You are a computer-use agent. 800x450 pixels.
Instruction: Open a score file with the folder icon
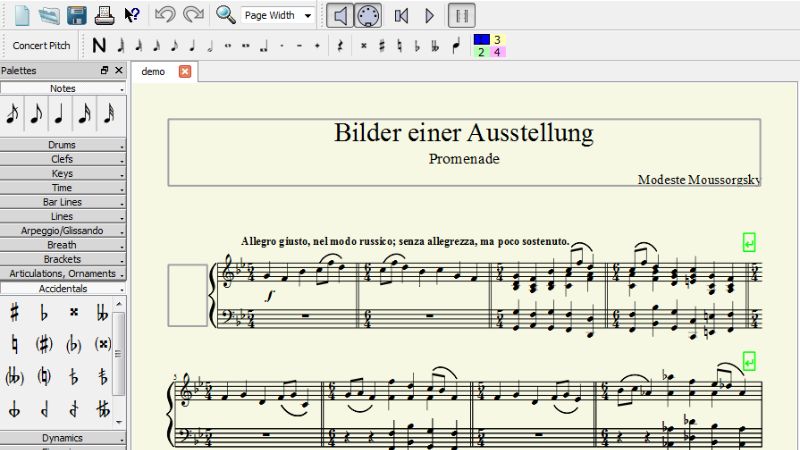(49, 15)
